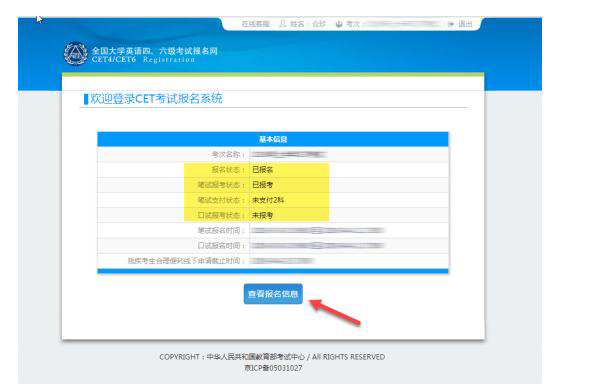598x389 pixels.
Task: Click the 已报名 registration status value
Action: pyautogui.click(x=262, y=170)
